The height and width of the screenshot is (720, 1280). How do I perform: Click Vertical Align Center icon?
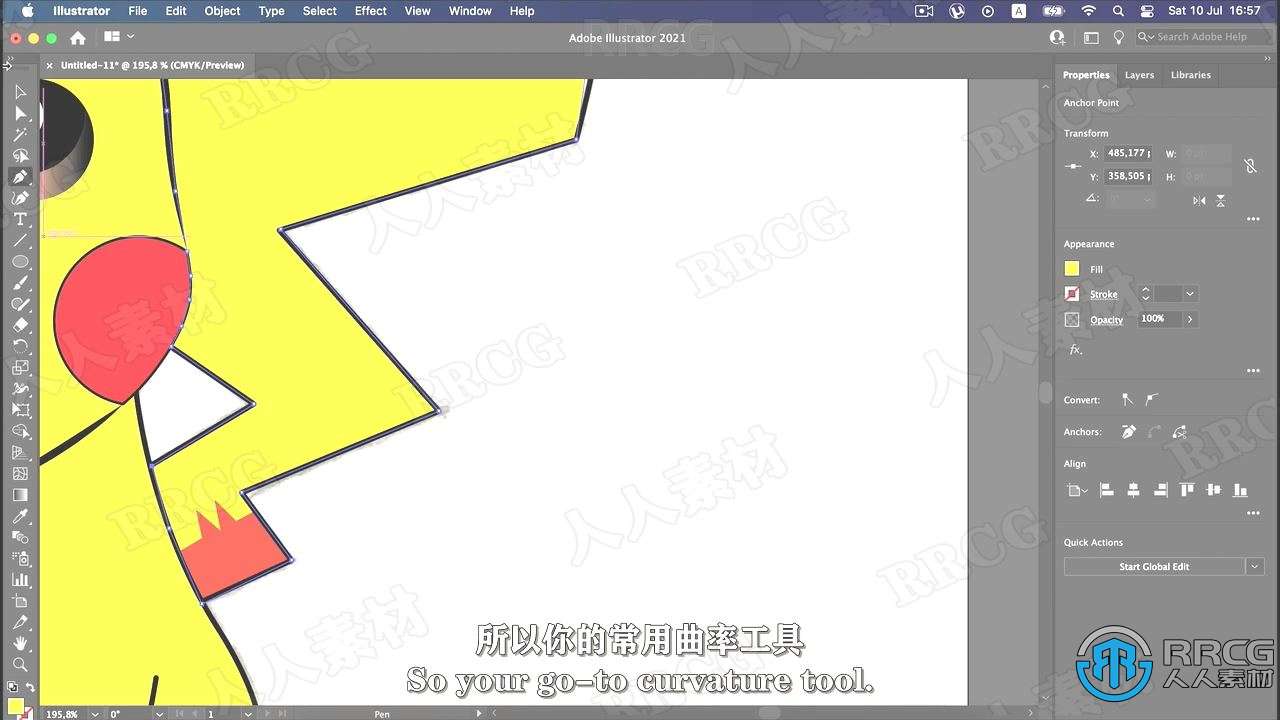coord(1214,490)
